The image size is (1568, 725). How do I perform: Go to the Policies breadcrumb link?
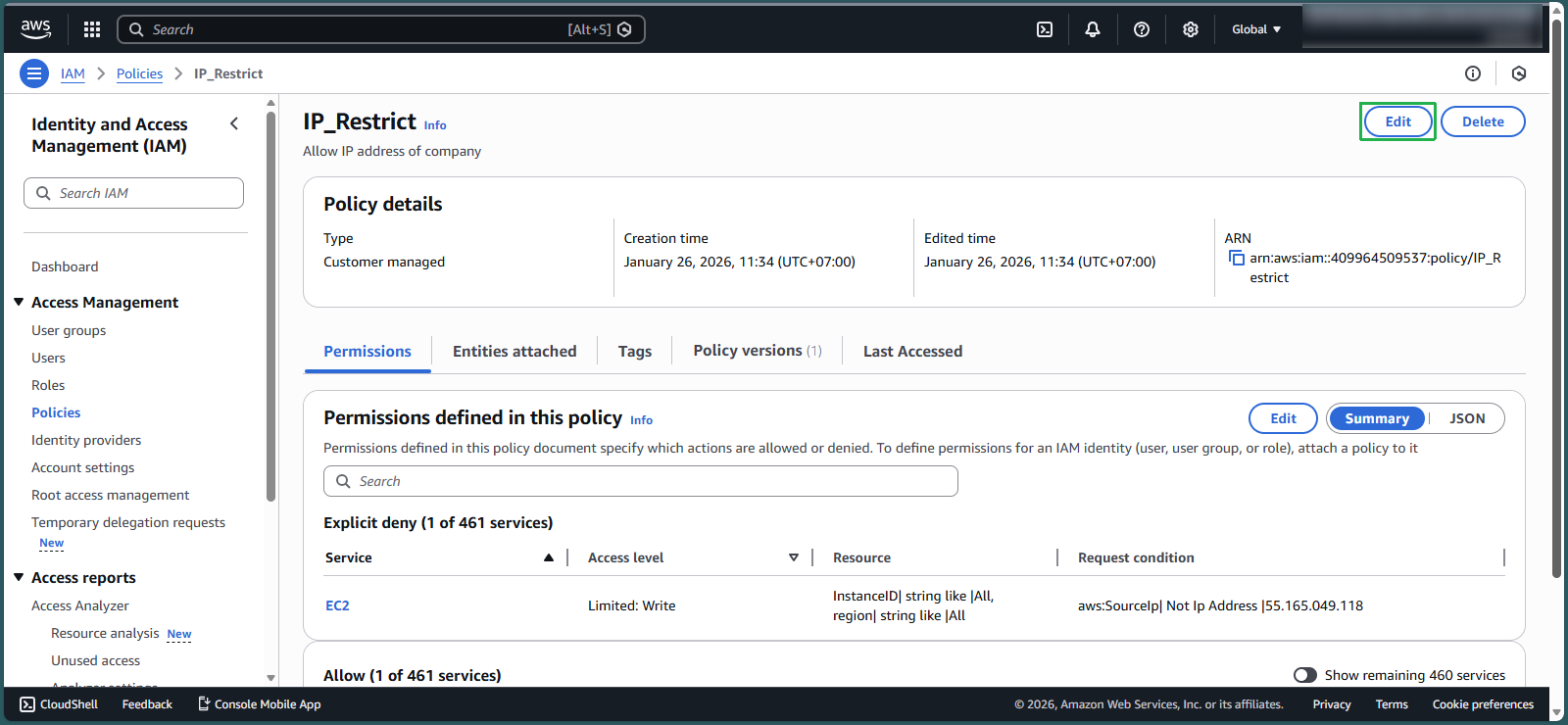point(139,73)
